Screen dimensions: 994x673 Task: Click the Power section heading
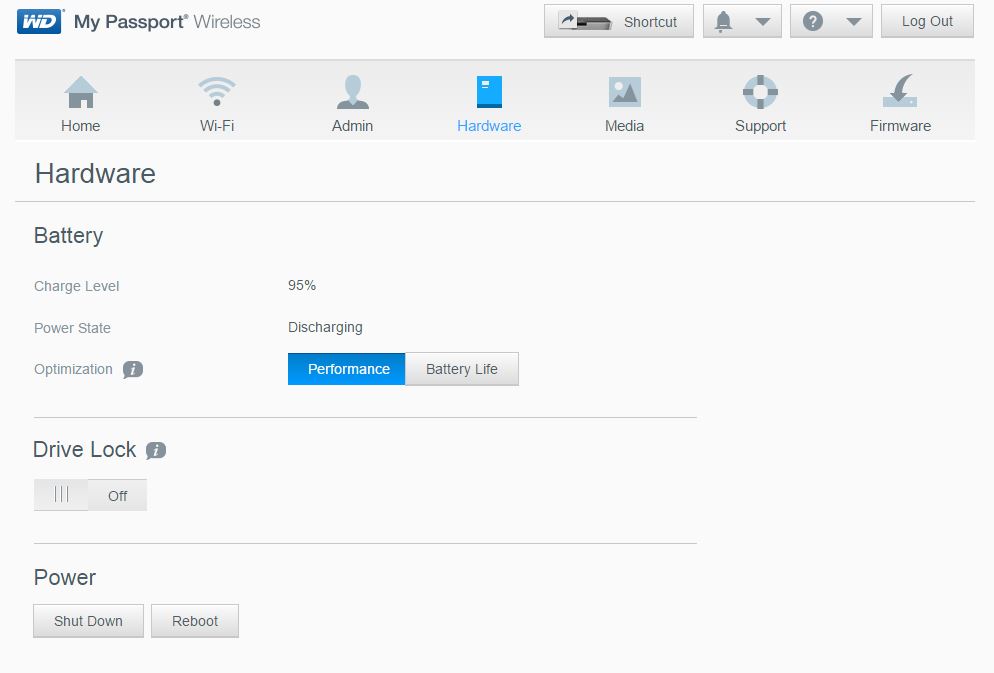pyautogui.click(x=65, y=577)
